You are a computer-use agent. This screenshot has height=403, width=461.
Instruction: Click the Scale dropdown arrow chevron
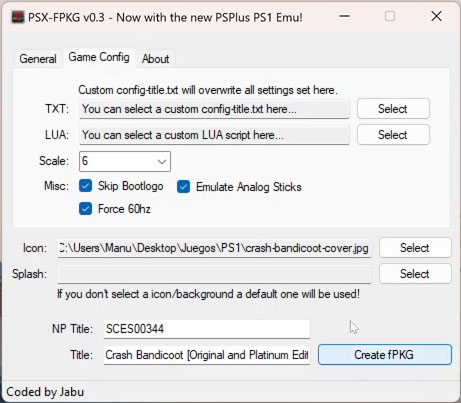(x=162, y=162)
